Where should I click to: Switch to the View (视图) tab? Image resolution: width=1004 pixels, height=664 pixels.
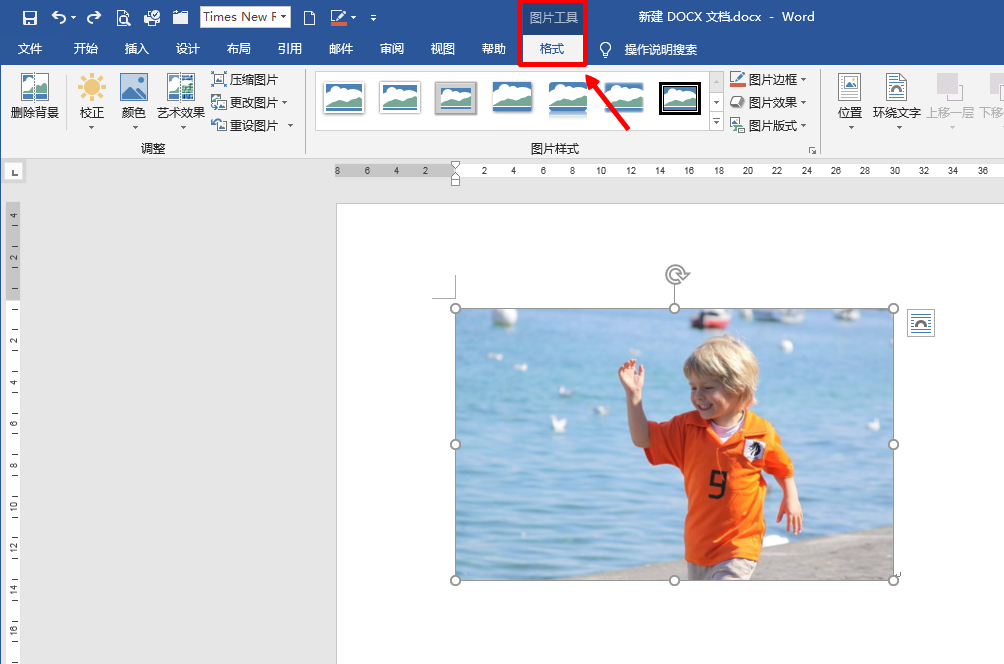click(443, 49)
